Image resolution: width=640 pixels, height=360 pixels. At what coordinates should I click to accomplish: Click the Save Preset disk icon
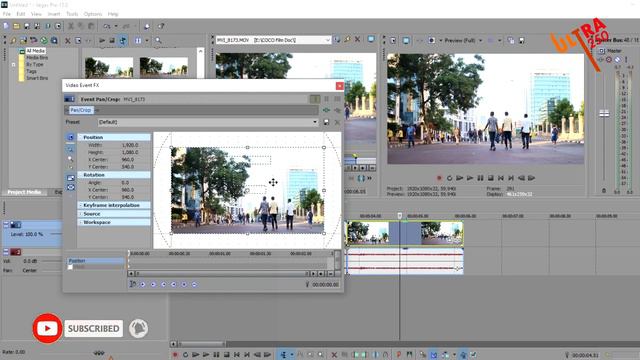point(326,122)
